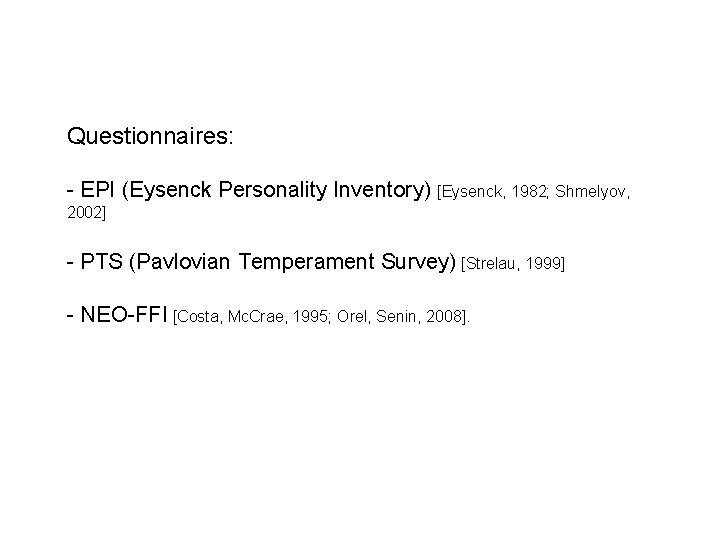Click the bullet dash before NEO-FFI
Viewport: 720px width, 540px height.
click(71, 316)
